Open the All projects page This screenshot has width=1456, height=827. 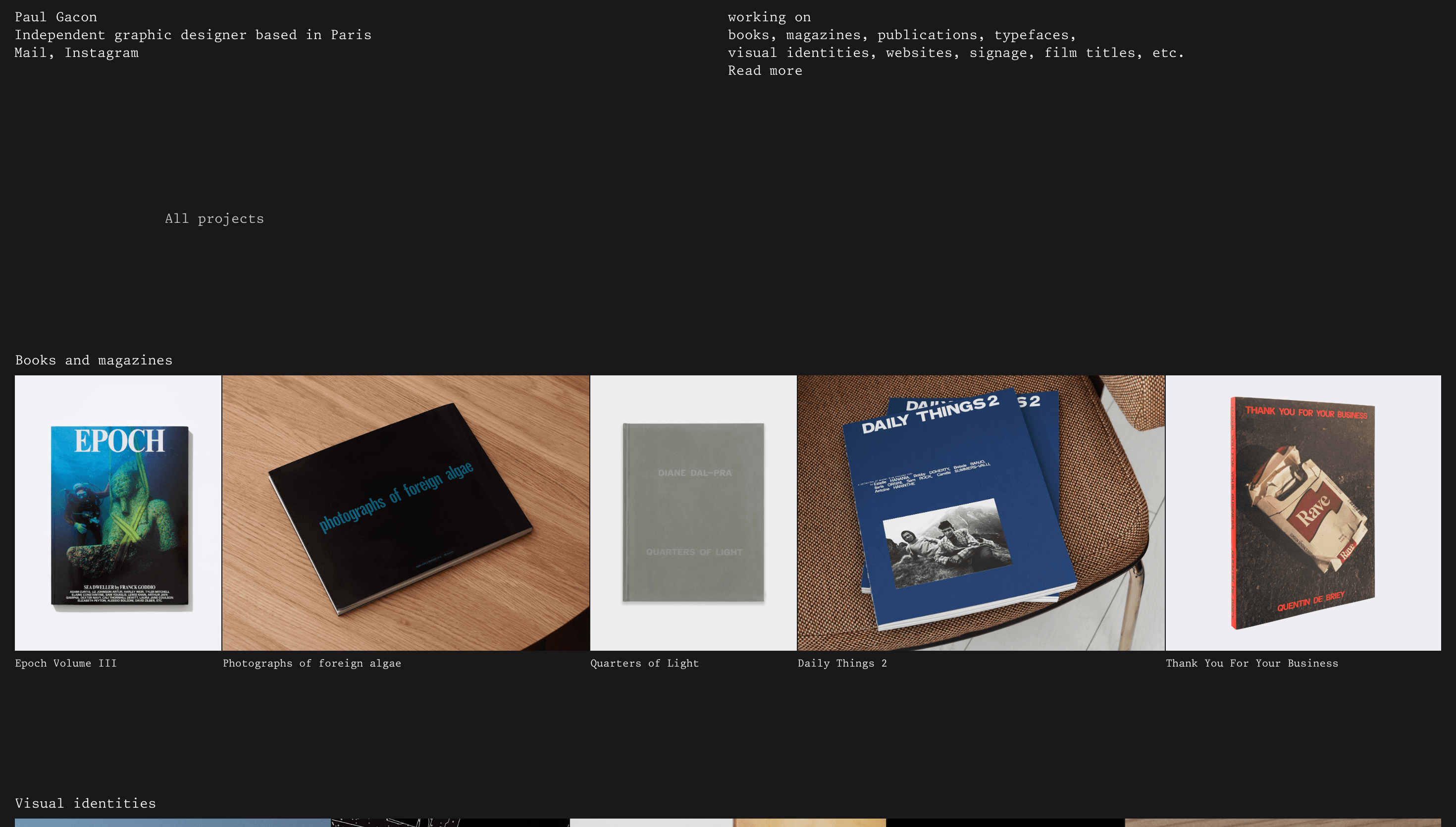[x=213, y=218]
